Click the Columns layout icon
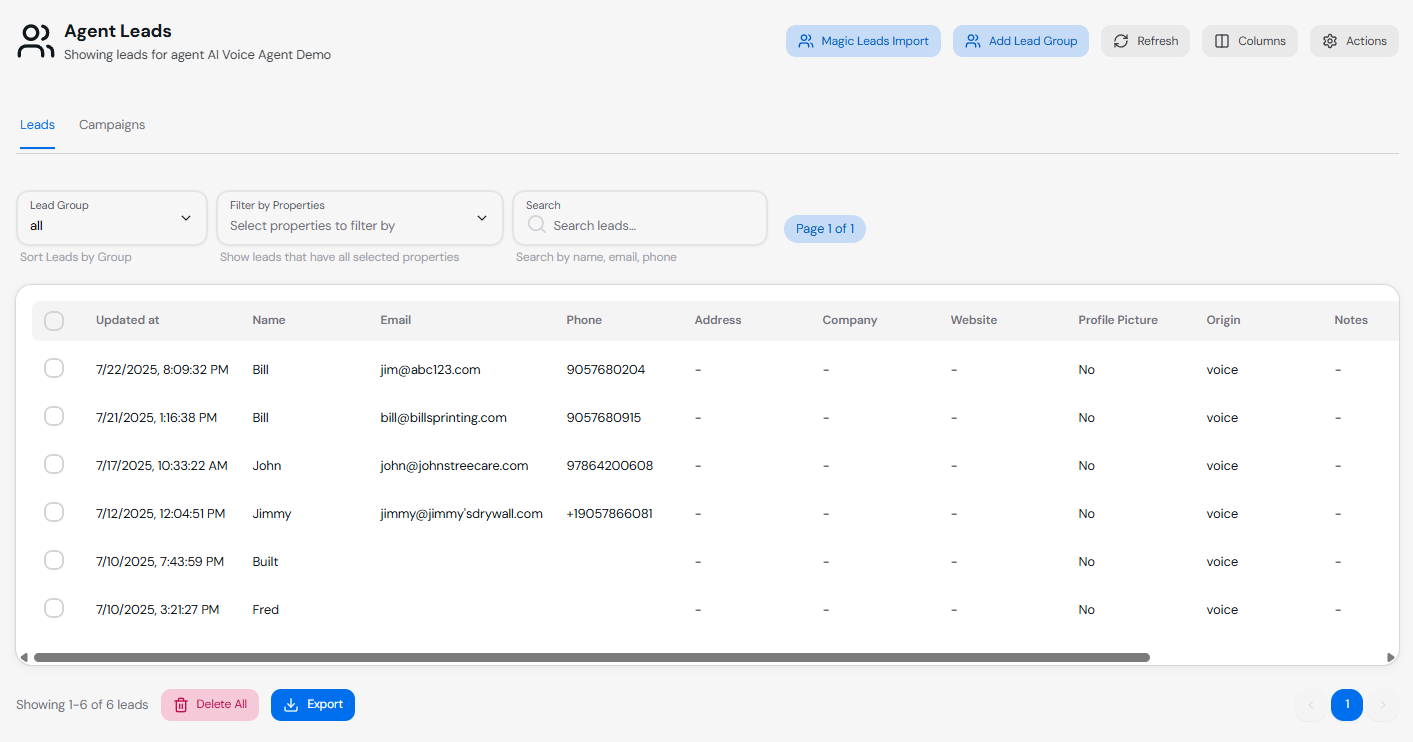 (1222, 41)
